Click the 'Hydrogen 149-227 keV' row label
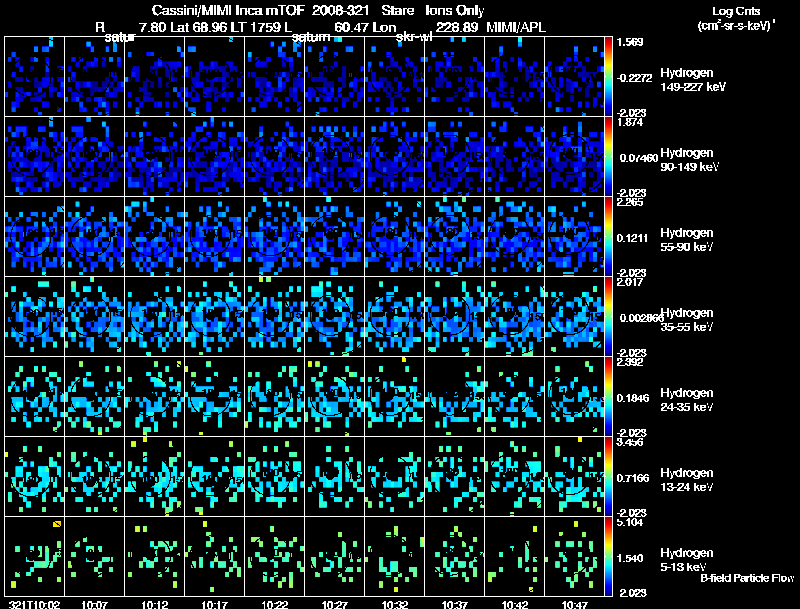Image resolution: width=800 pixels, height=609 pixels. pyautogui.click(x=693, y=80)
